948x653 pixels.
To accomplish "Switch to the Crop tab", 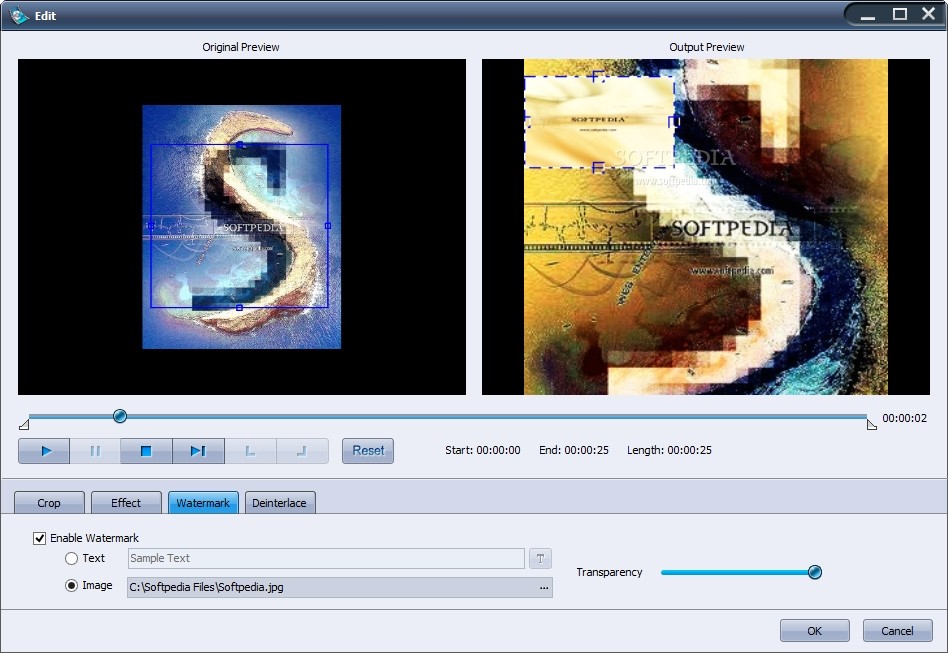I will 49,502.
